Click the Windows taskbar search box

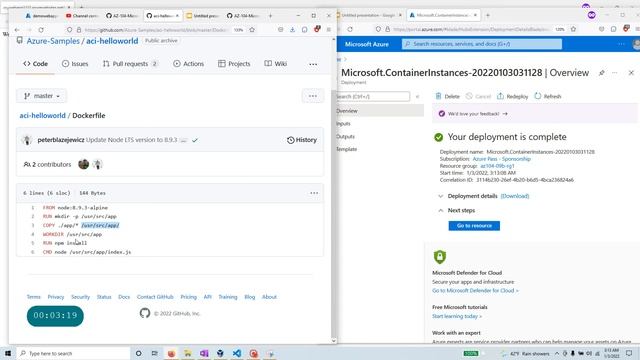73,353
